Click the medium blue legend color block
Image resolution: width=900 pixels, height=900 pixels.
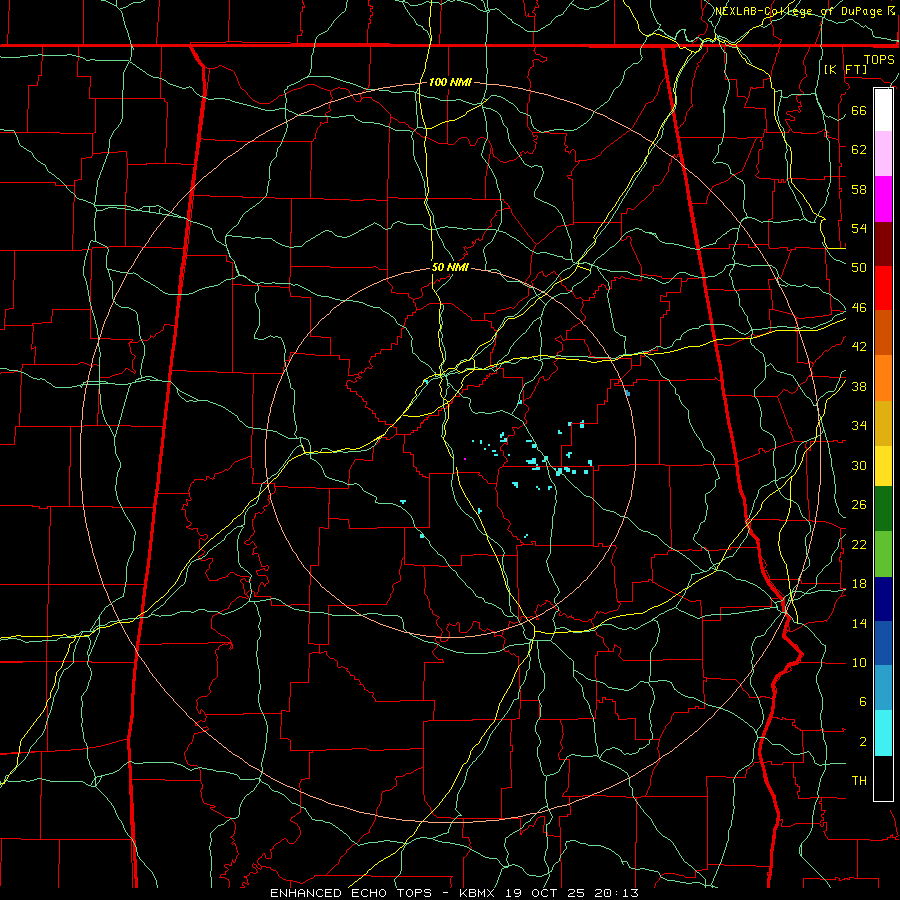point(883,643)
